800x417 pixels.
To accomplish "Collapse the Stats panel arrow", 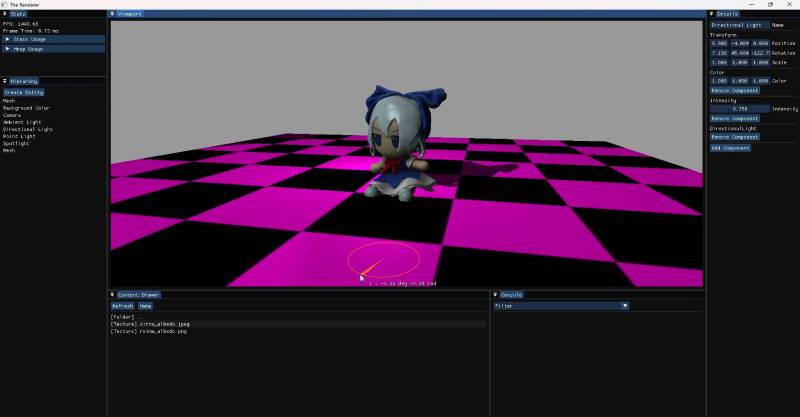I will tap(4, 14).
